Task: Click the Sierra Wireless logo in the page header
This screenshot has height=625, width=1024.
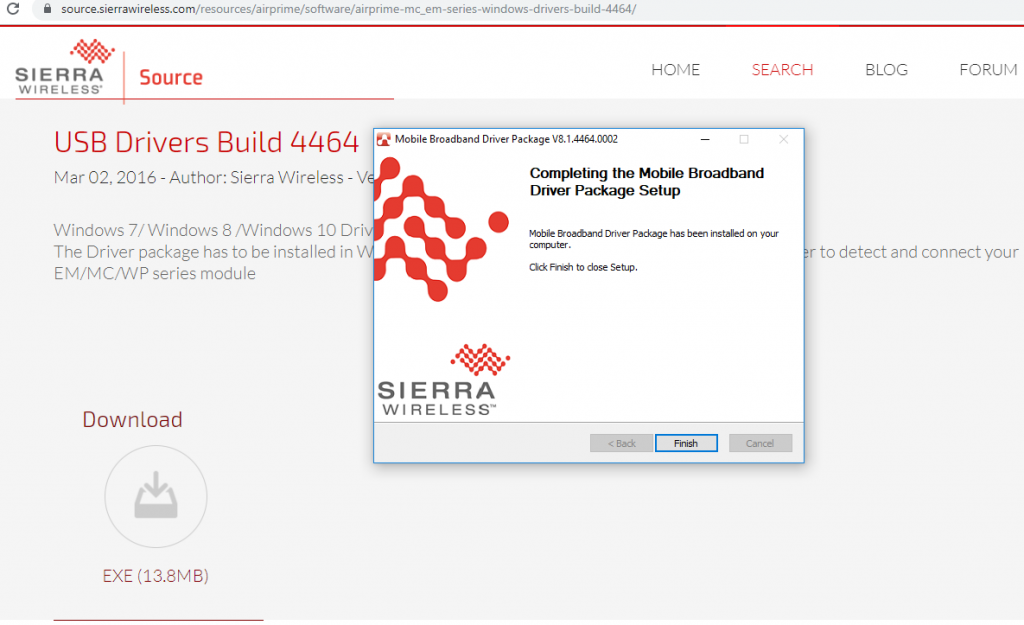Action: [x=64, y=67]
